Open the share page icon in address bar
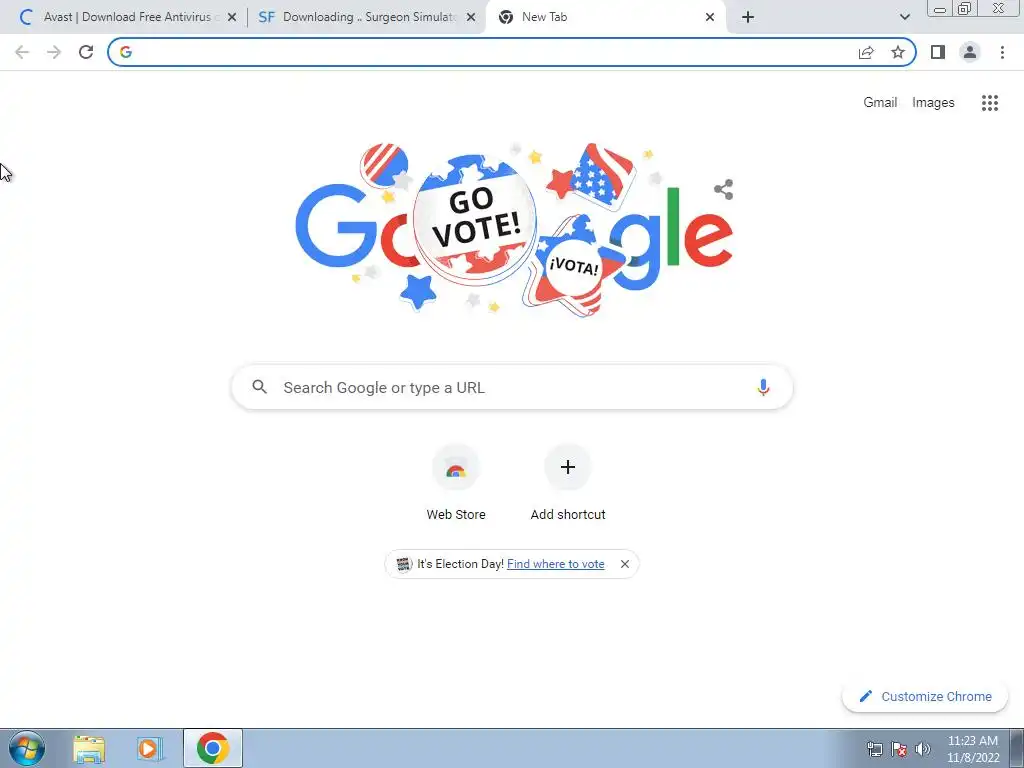 pos(866,52)
